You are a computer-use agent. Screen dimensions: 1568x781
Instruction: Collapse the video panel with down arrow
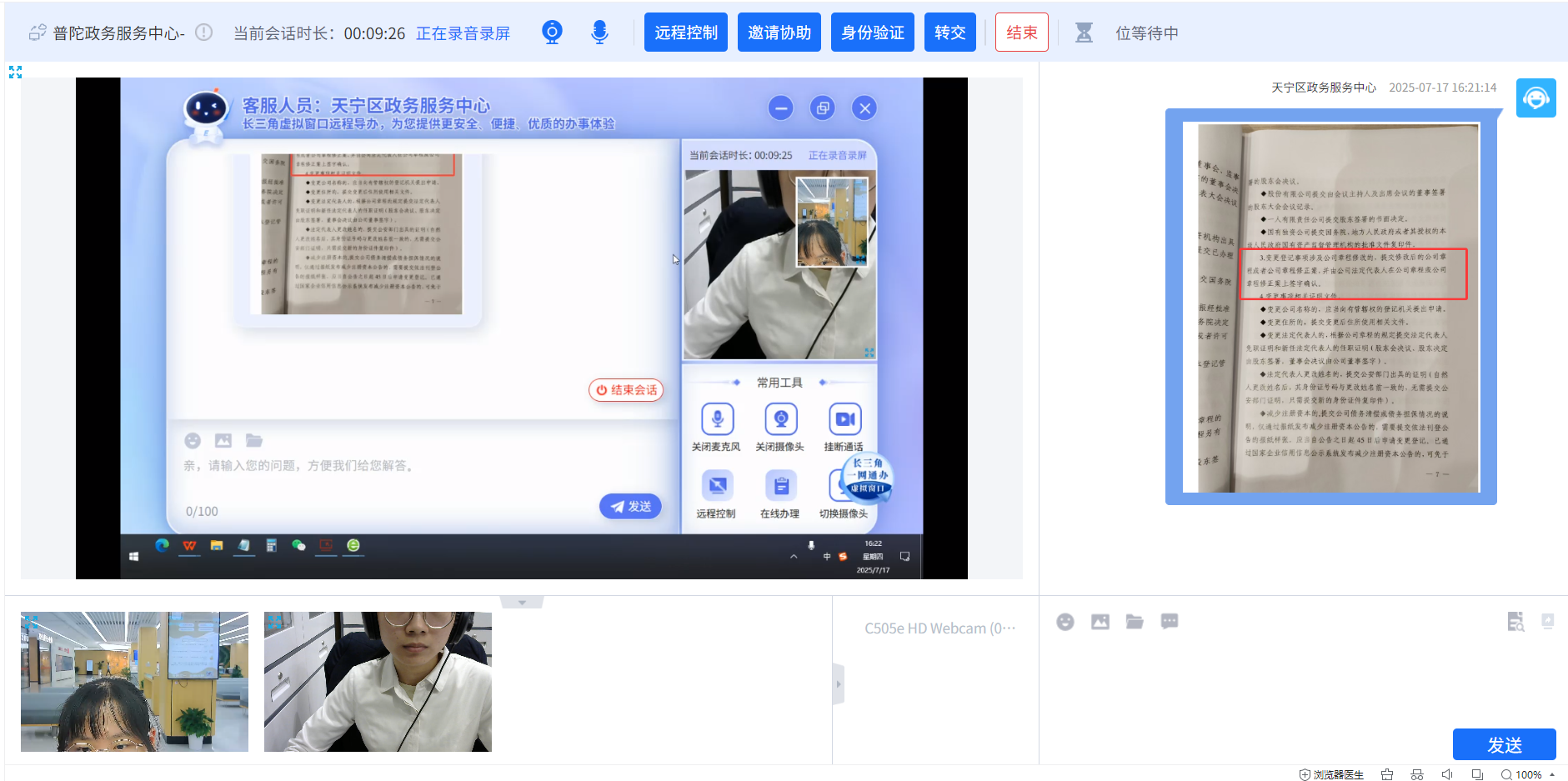tap(522, 602)
